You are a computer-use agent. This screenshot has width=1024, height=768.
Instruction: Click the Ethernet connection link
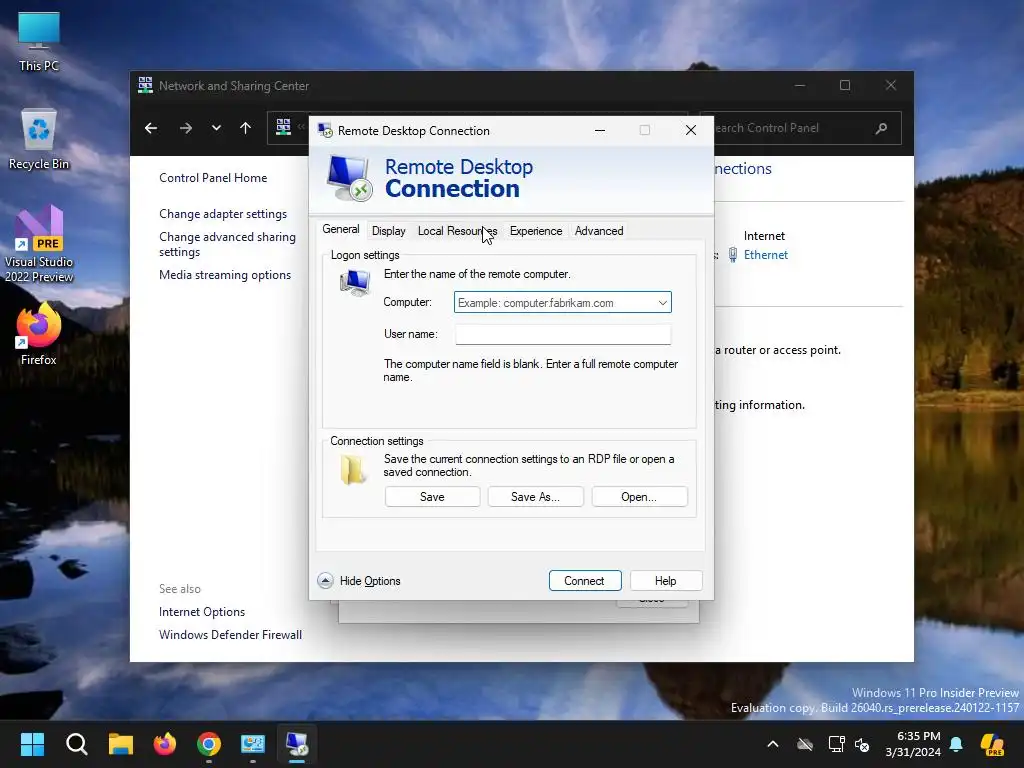pos(765,255)
